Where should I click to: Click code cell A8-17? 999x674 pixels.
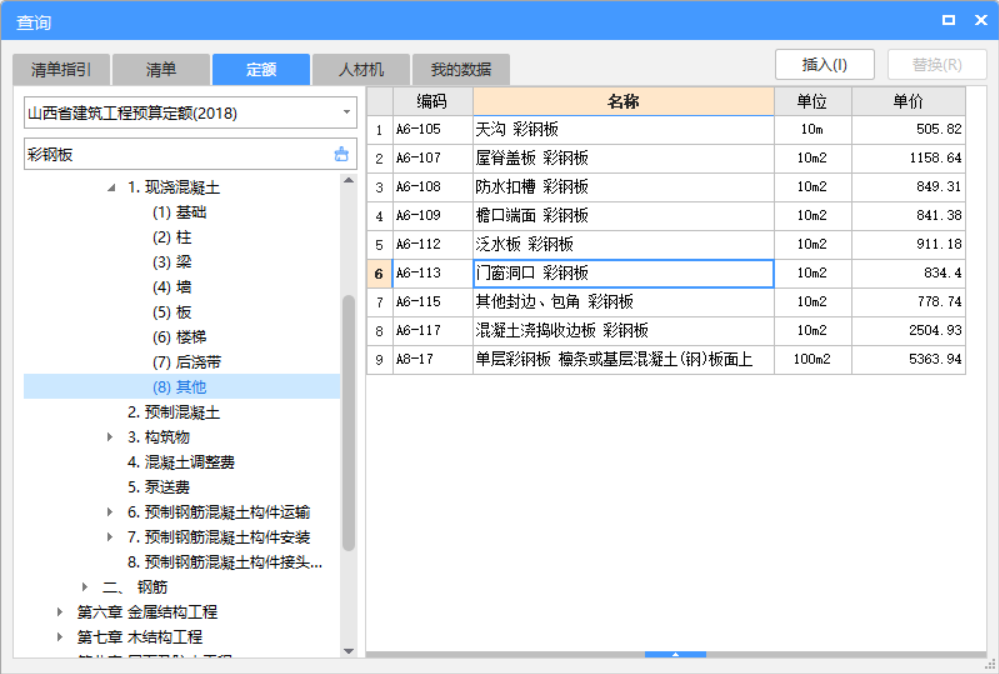[433, 359]
